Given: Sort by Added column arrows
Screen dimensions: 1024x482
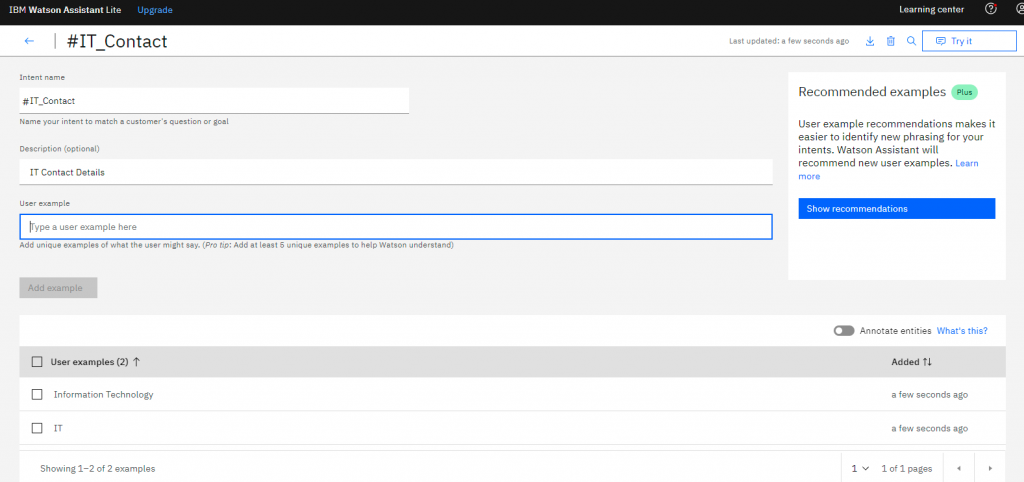Looking at the screenshot, I should 927,362.
